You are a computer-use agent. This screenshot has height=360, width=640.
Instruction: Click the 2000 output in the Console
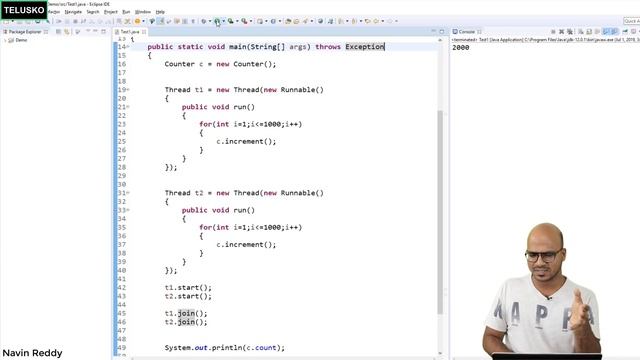(x=461, y=48)
